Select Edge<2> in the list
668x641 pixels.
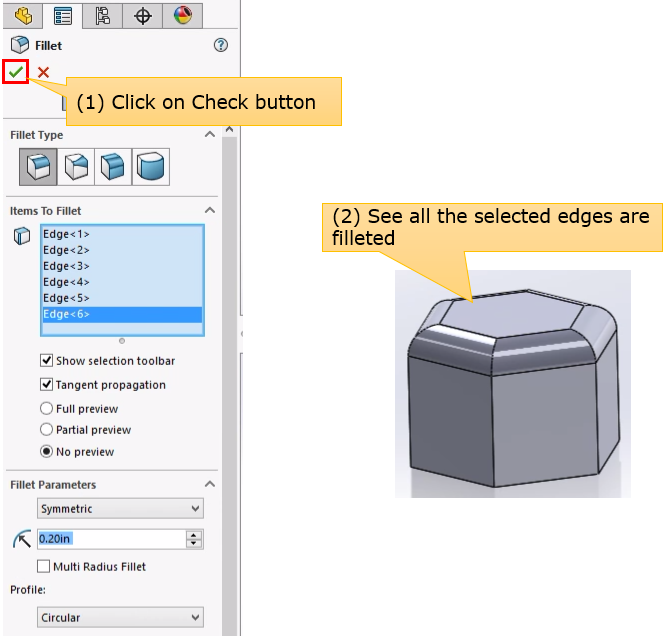tap(122, 250)
